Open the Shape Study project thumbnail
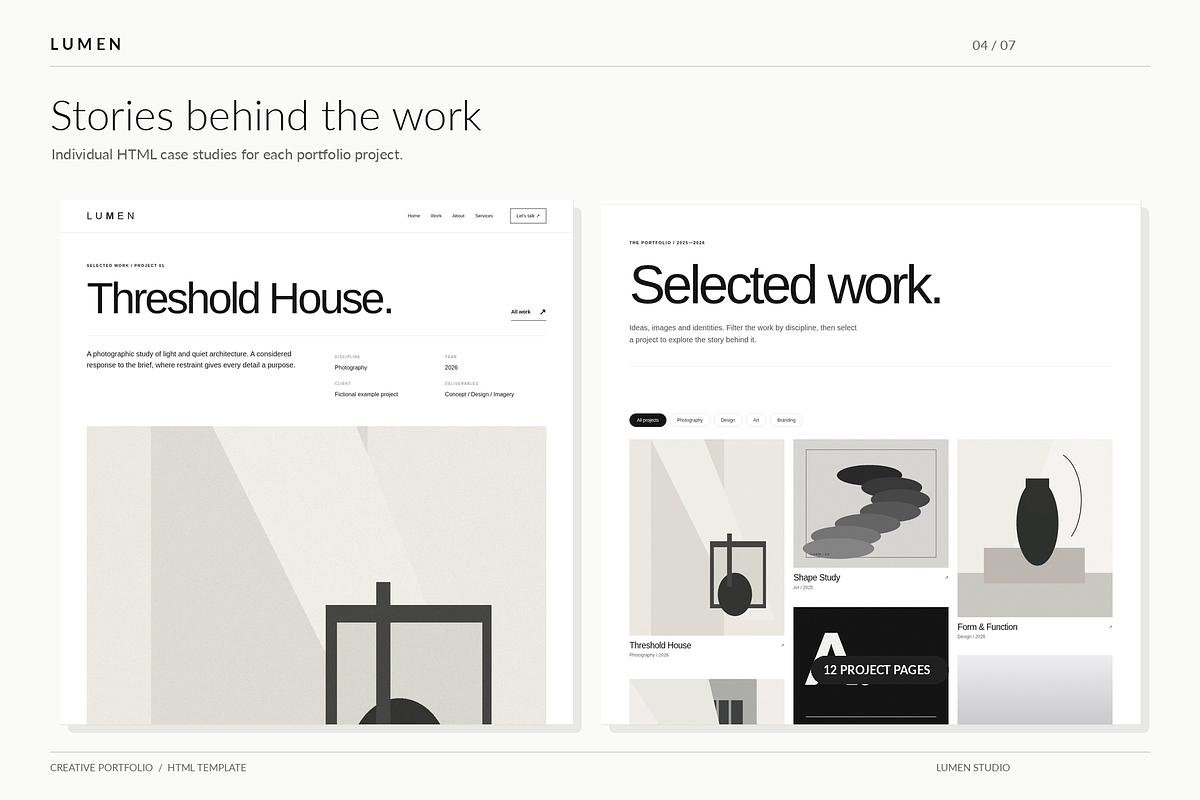 pyautogui.click(x=871, y=503)
